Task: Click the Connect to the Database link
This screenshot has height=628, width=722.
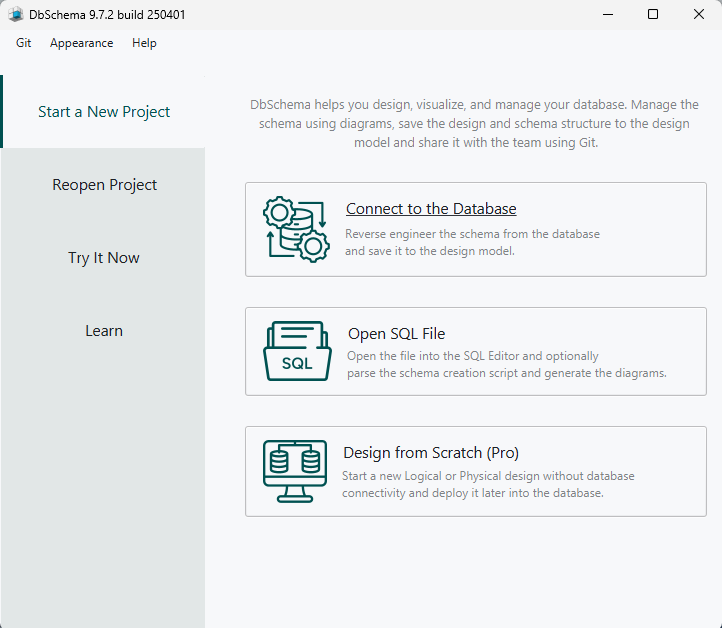Action: 431,209
